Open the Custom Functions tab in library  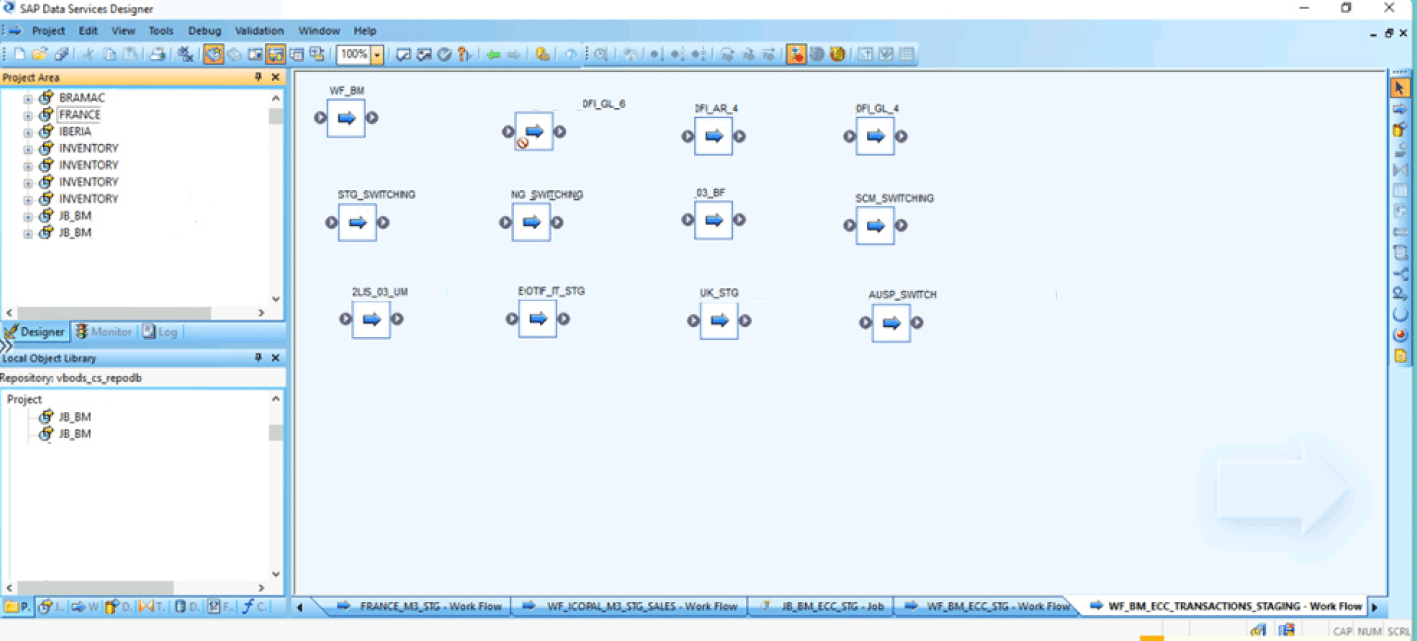(253, 606)
